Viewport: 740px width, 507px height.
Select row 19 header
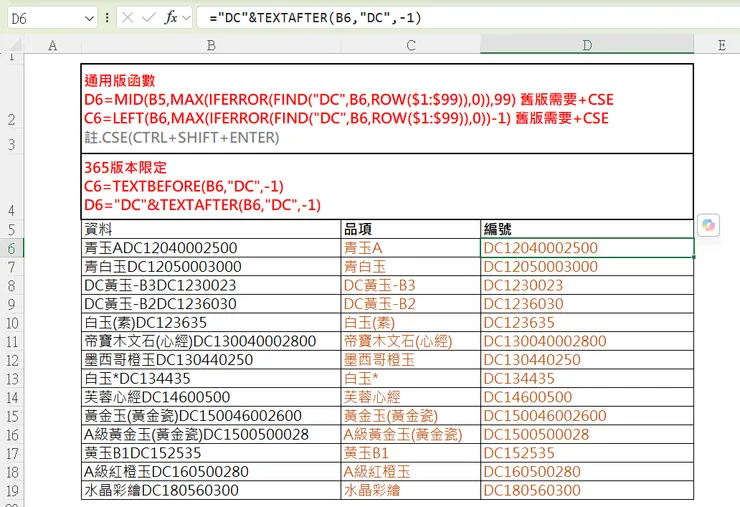(x=12, y=491)
